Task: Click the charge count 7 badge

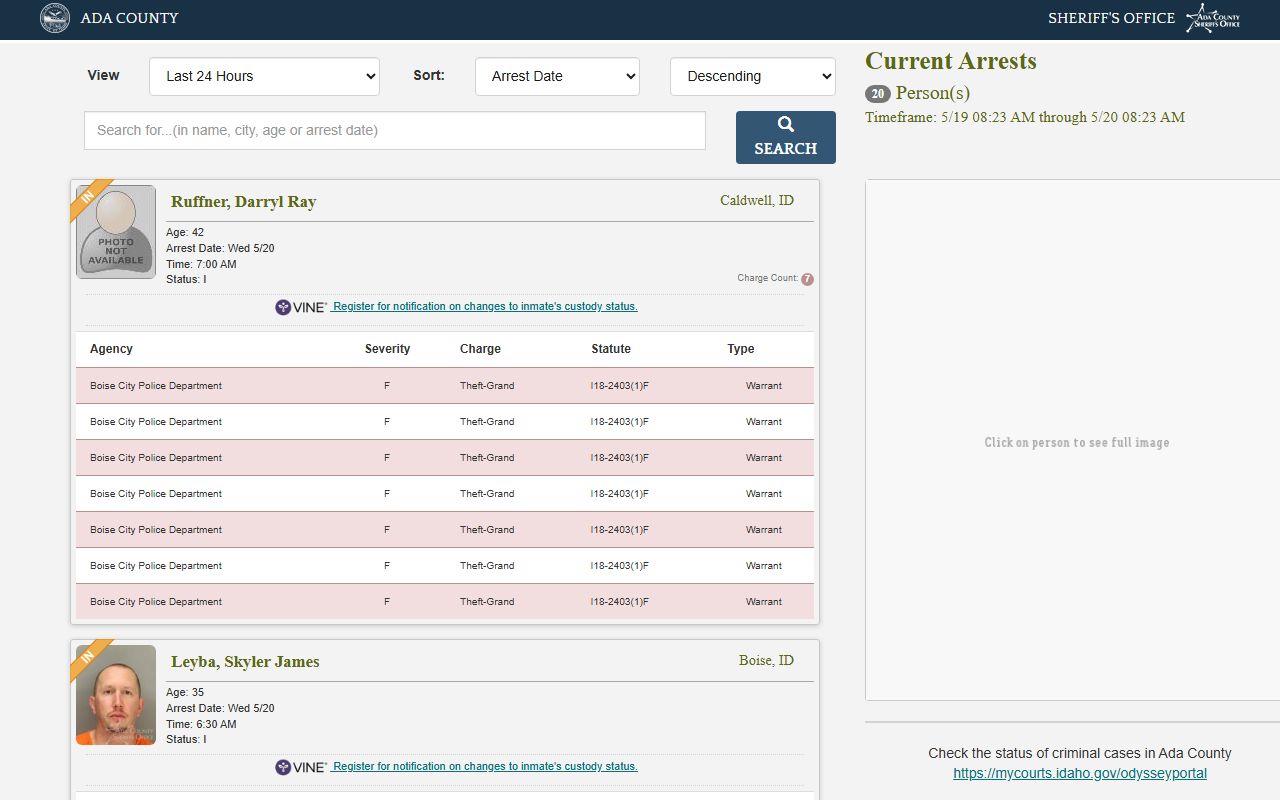Action: [x=807, y=279]
